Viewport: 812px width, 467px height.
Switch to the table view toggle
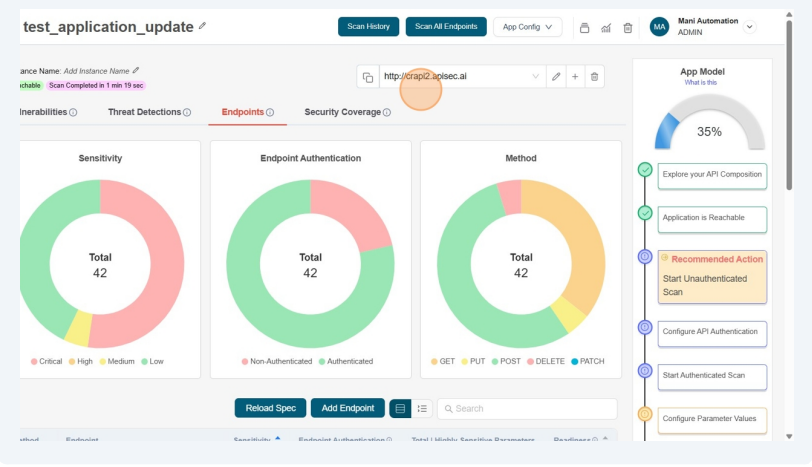(400, 408)
